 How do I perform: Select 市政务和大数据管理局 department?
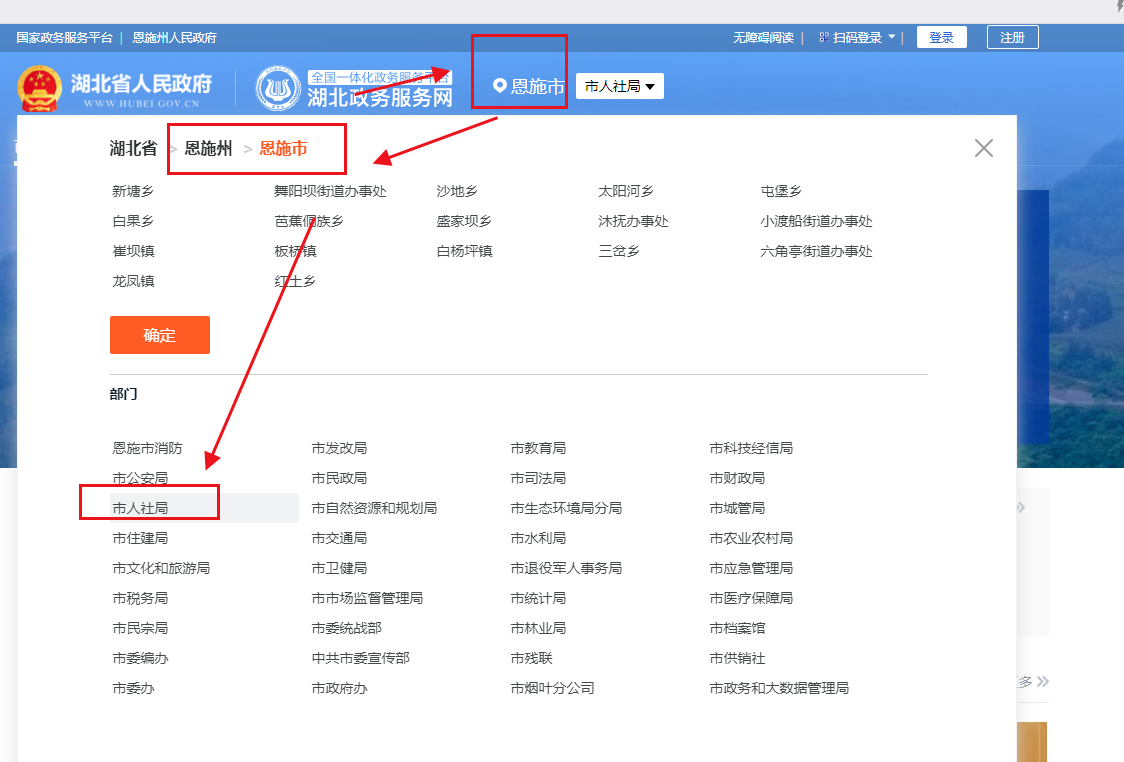tap(779, 688)
